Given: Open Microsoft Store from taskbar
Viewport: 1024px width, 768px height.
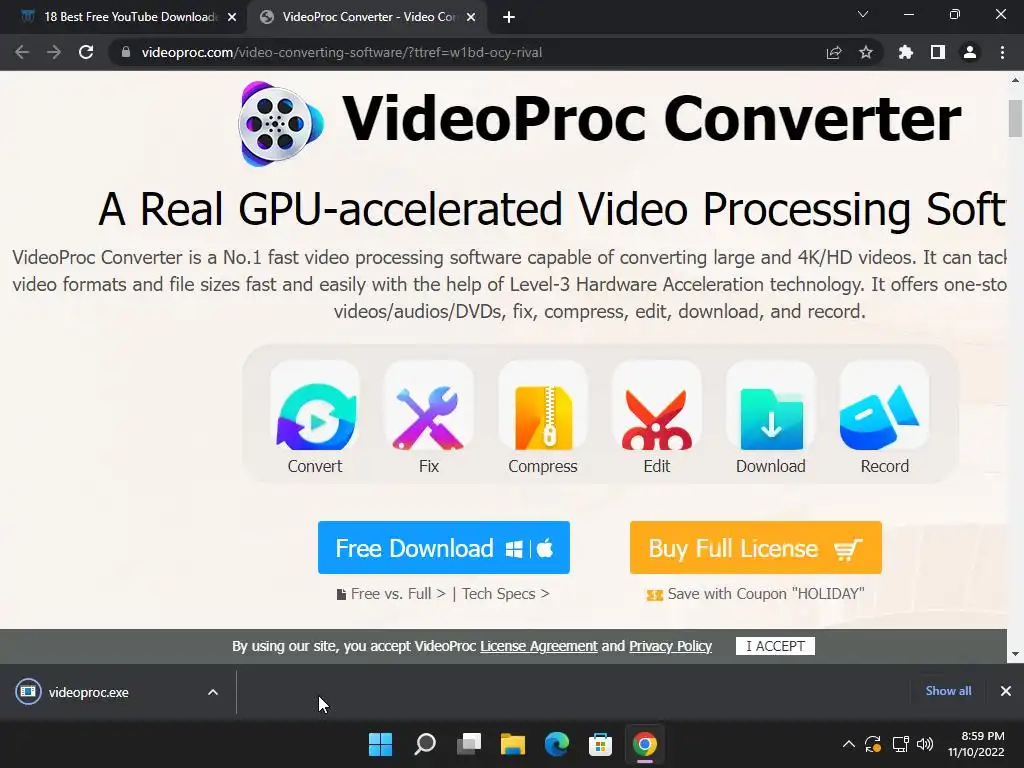Looking at the screenshot, I should pos(600,744).
